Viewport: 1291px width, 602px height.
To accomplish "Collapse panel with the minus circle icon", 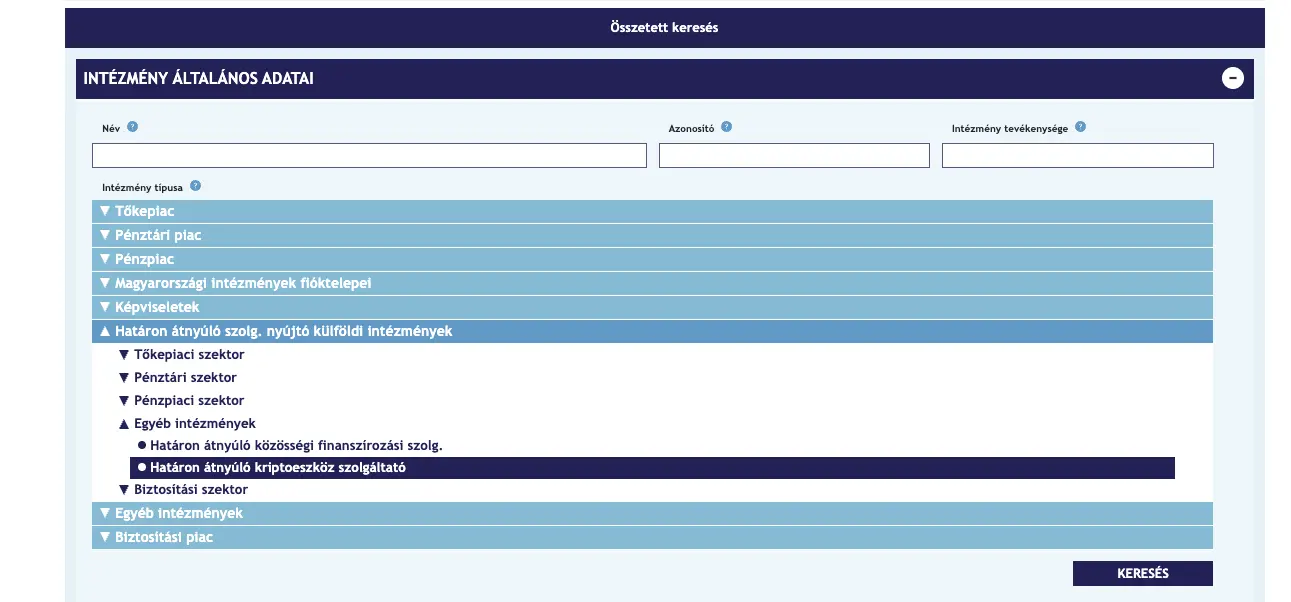I will 1233,78.
